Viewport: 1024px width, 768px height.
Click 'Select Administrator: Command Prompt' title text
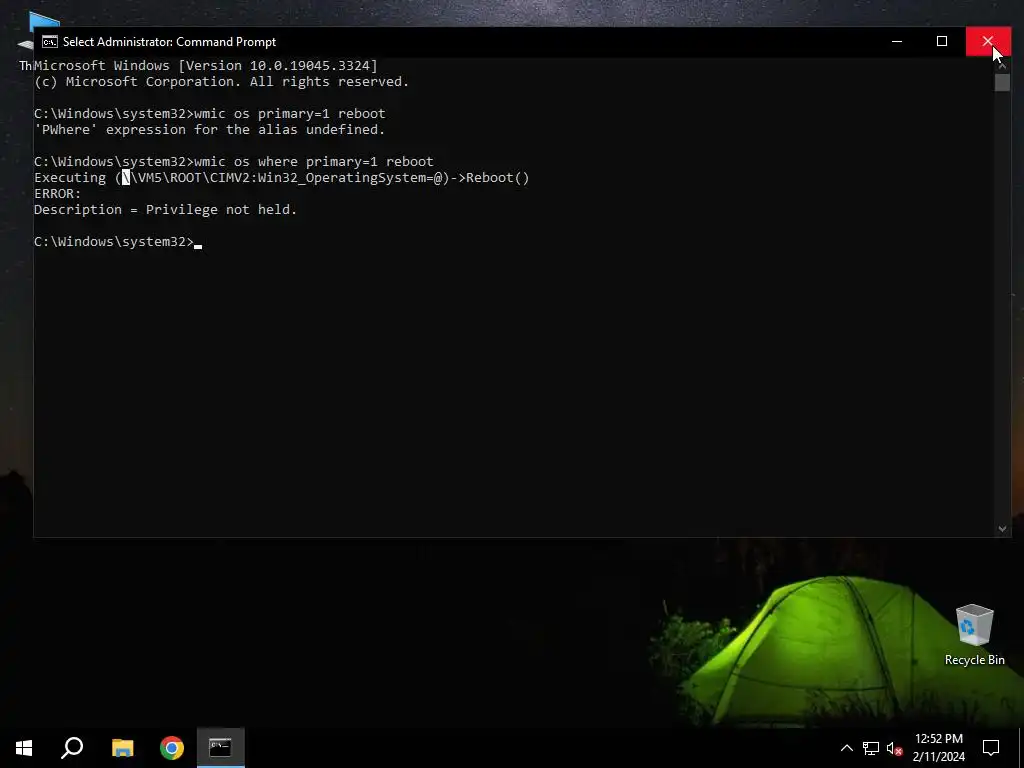coord(169,42)
